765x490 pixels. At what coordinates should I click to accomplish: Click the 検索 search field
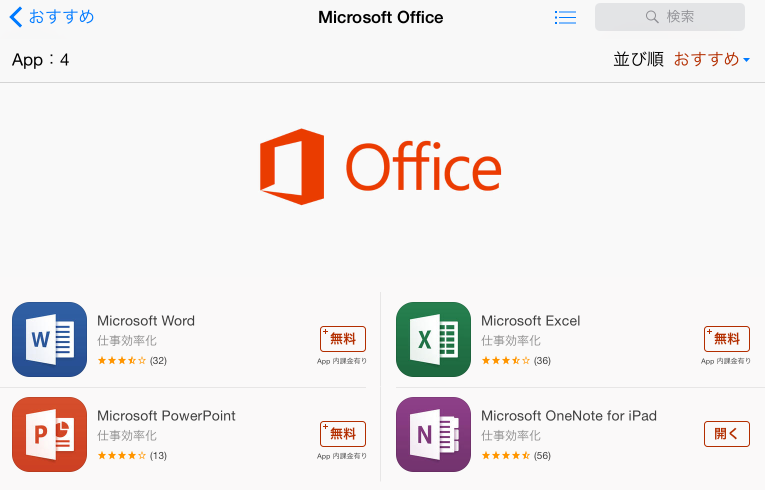(669, 17)
